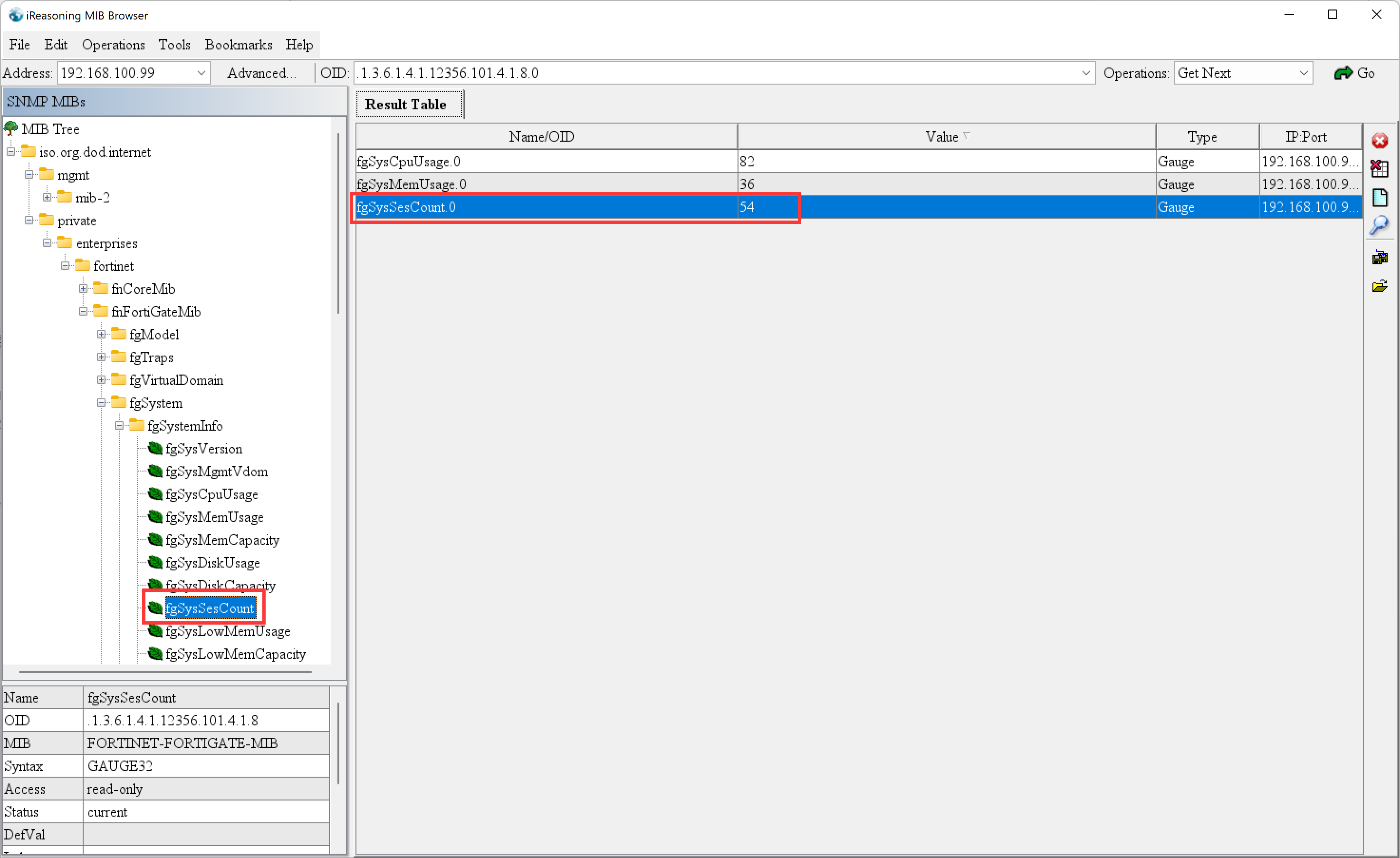Image resolution: width=1400 pixels, height=858 pixels.
Task: Click the Advanced... button
Action: pos(261,73)
